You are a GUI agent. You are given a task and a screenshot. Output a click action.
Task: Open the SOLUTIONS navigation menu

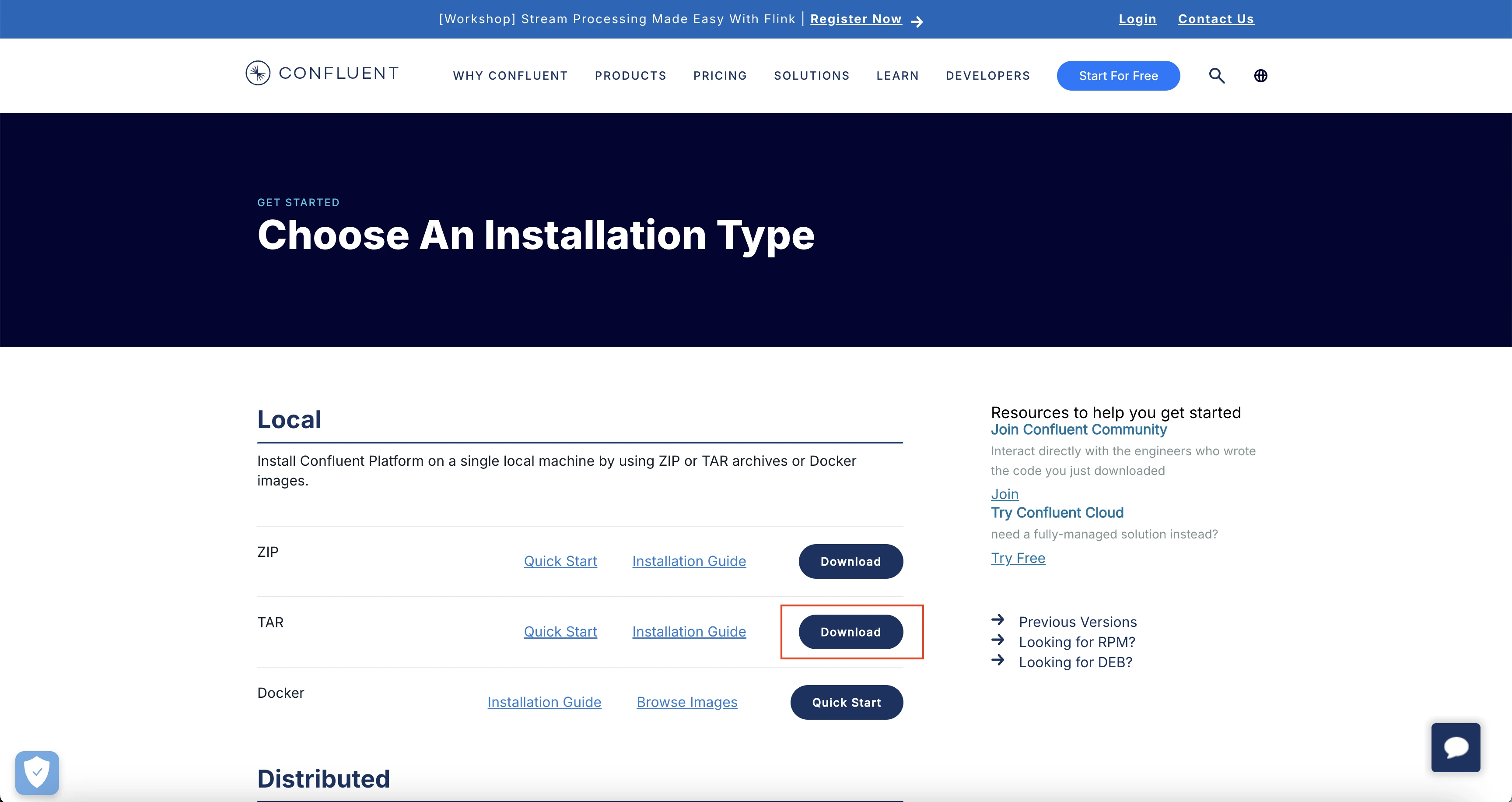pyautogui.click(x=811, y=75)
